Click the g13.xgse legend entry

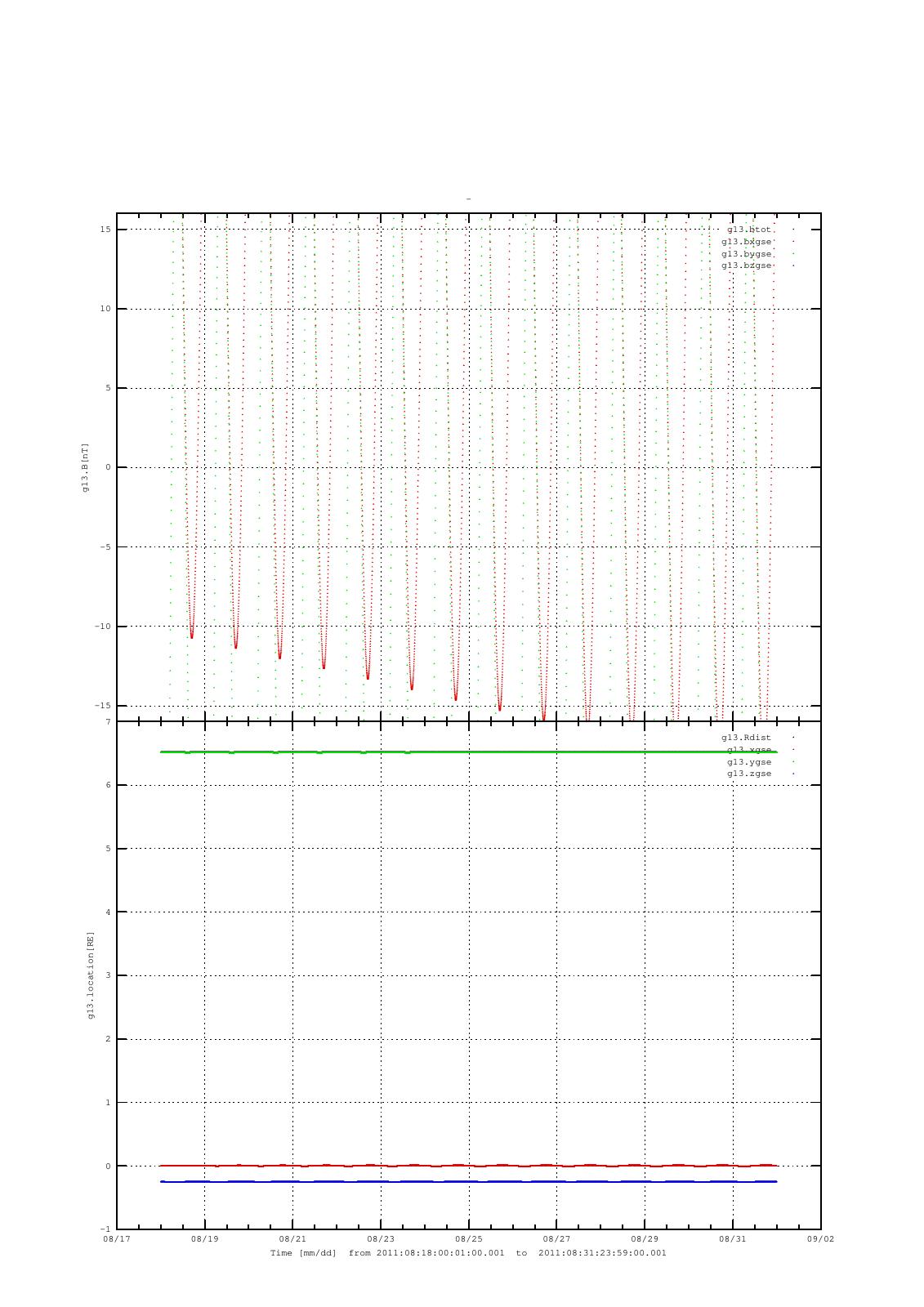coord(749,750)
